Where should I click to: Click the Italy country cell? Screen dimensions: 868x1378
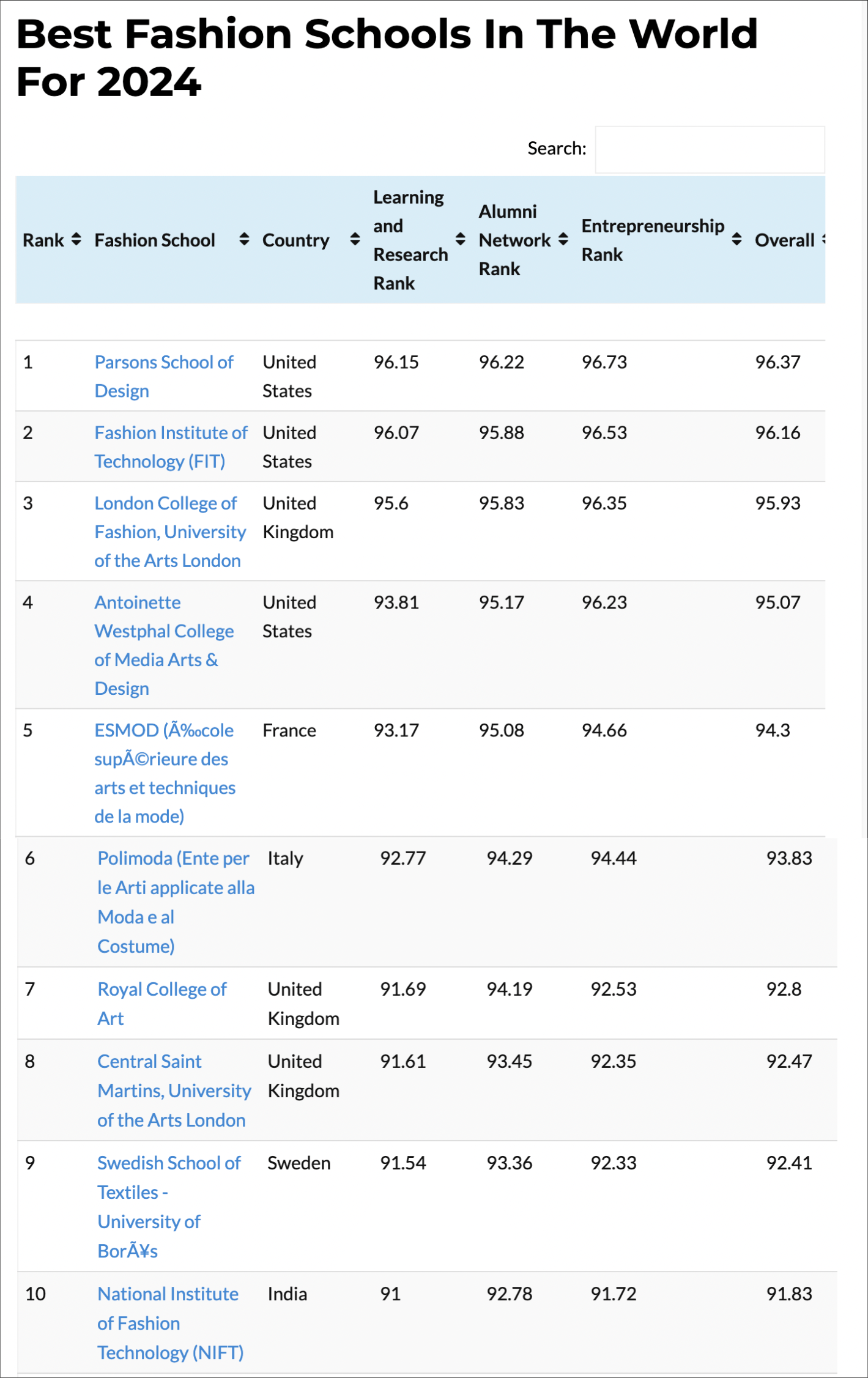click(285, 859)
